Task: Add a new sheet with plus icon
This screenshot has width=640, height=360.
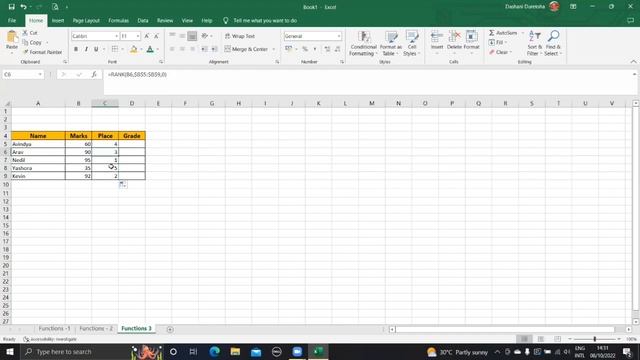Action: (170, 329)
